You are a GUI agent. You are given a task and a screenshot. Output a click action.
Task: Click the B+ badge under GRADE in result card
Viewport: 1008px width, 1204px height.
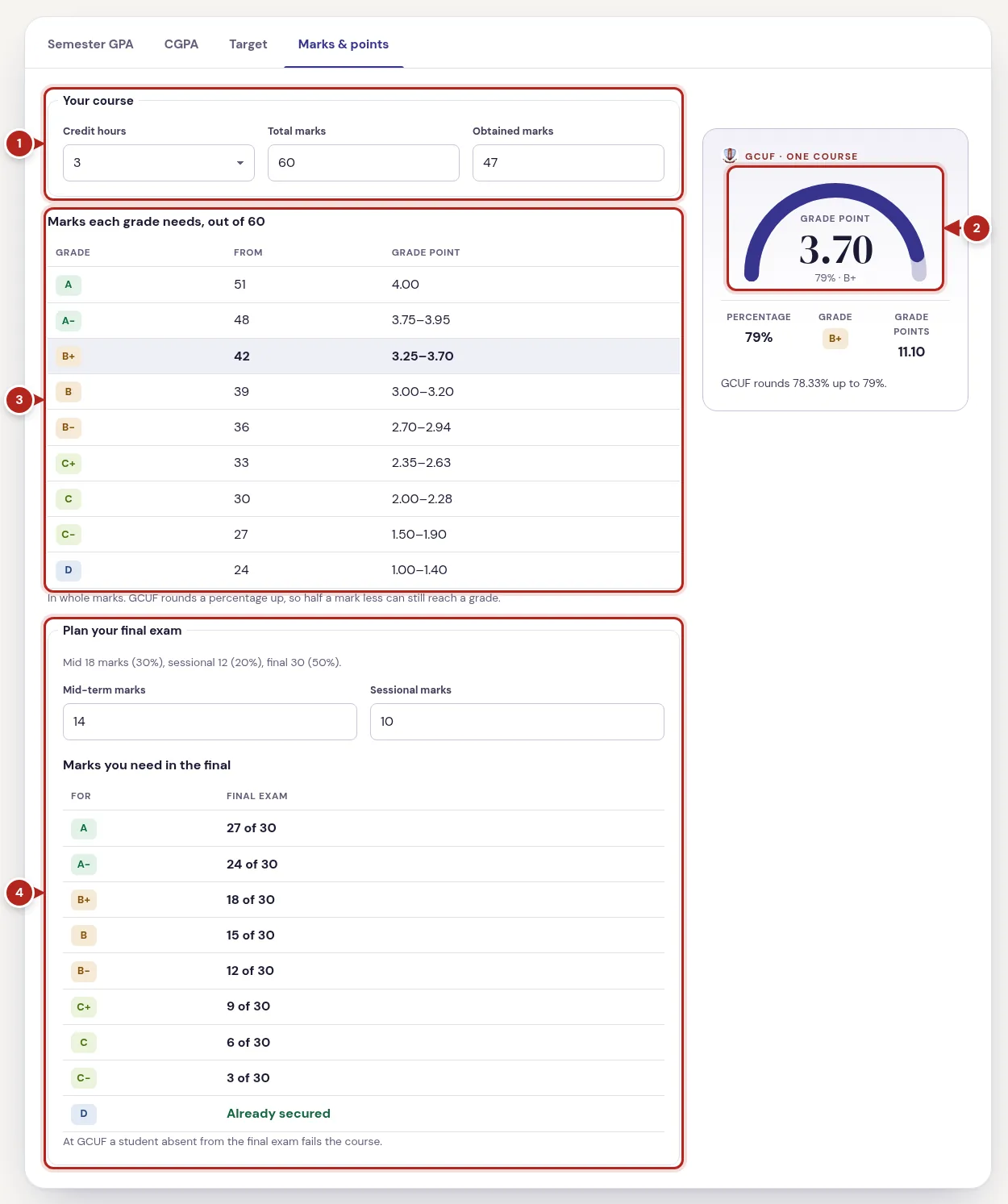tap(835, 339)
